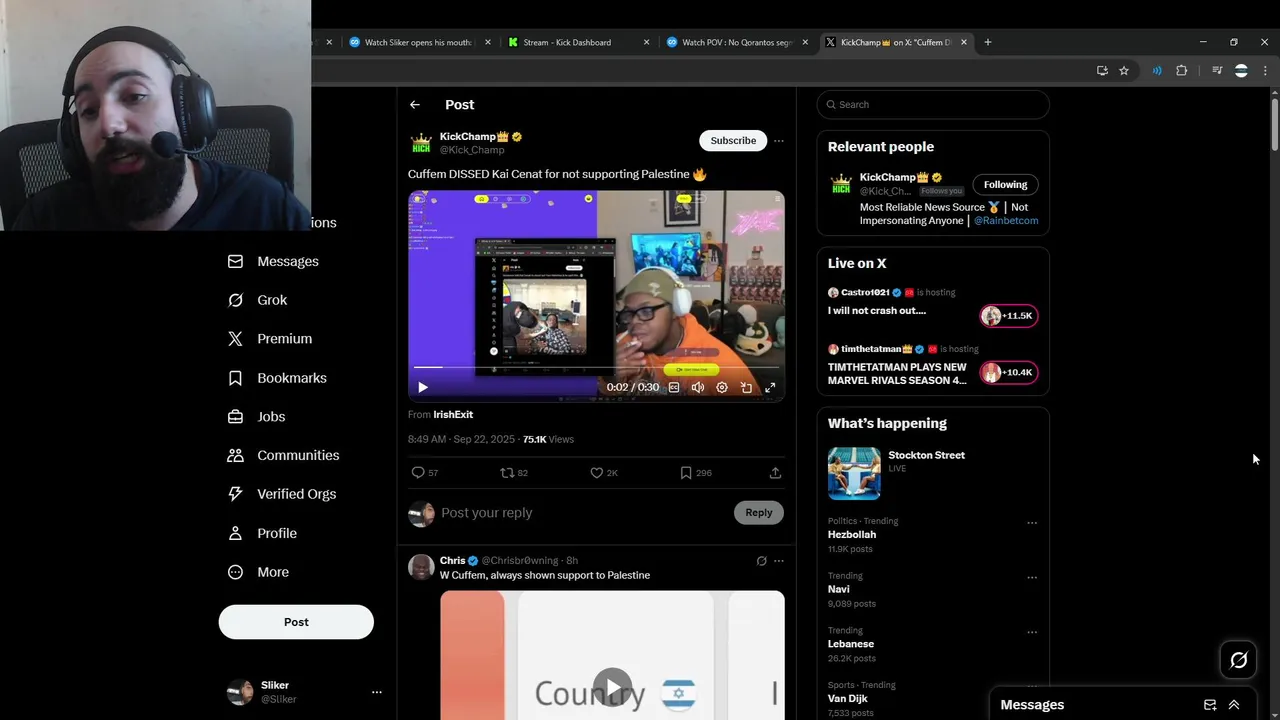The width and height of the screenshot is (1280, 720).
Task: Switch to Watch POV No Qorantos tab
Action: tap(738, 42)
